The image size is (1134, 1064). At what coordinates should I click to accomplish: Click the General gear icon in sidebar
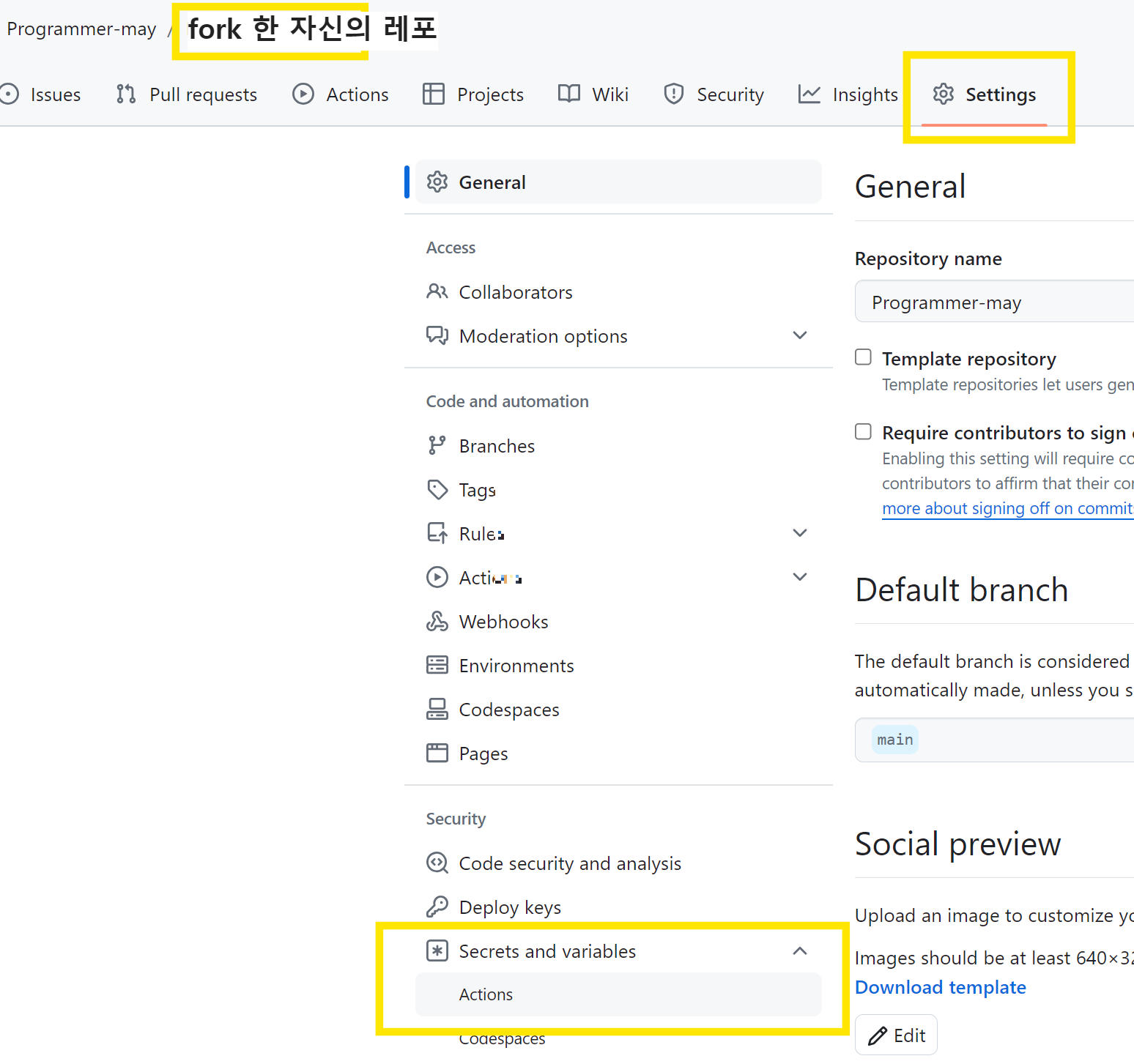coord(437,182)
